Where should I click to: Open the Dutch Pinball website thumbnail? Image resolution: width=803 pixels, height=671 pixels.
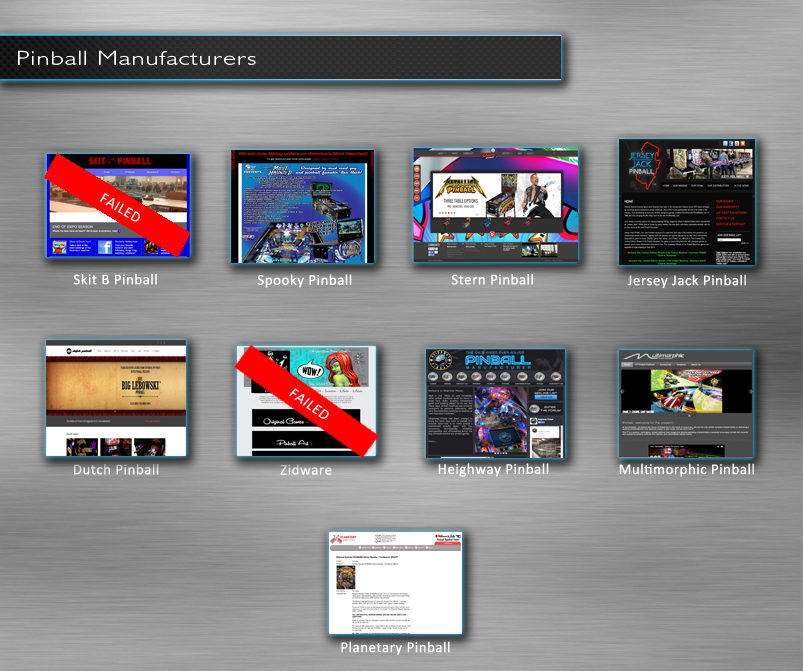[116, 398]
